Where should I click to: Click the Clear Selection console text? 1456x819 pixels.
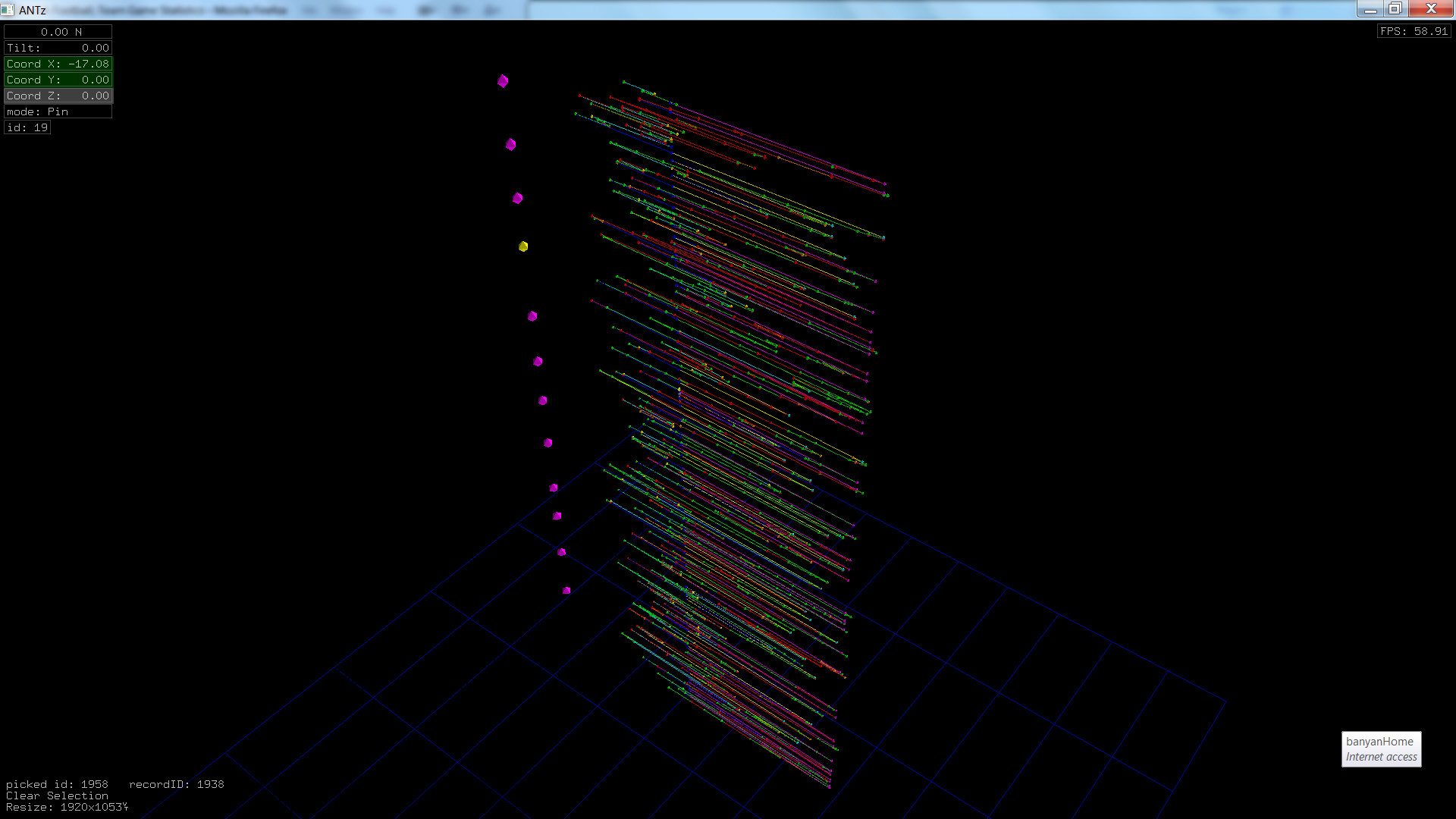[57, 795]
